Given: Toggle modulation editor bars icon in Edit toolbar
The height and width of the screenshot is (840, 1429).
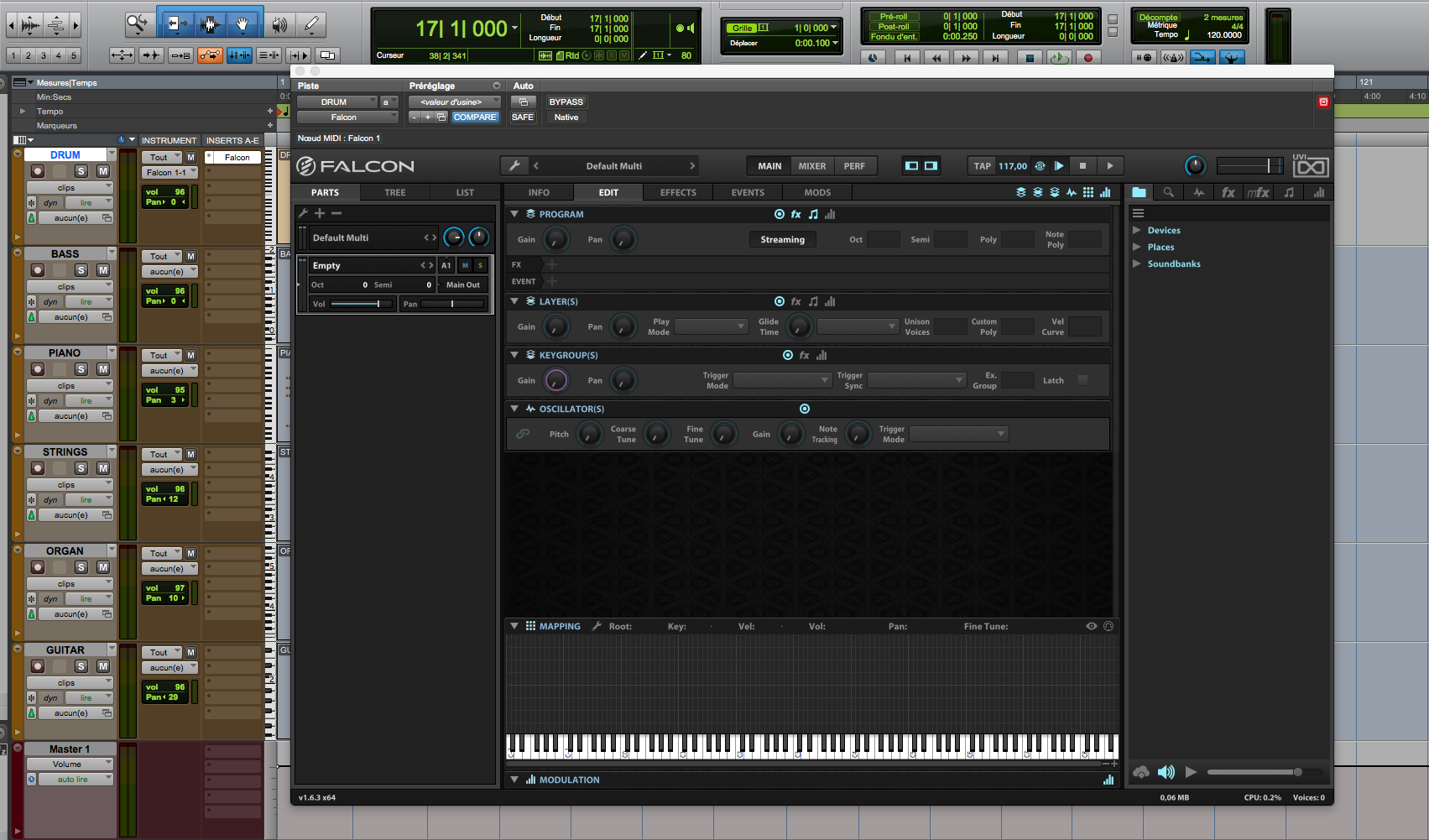Looking at the screenshot, I should pos(1105,192).
